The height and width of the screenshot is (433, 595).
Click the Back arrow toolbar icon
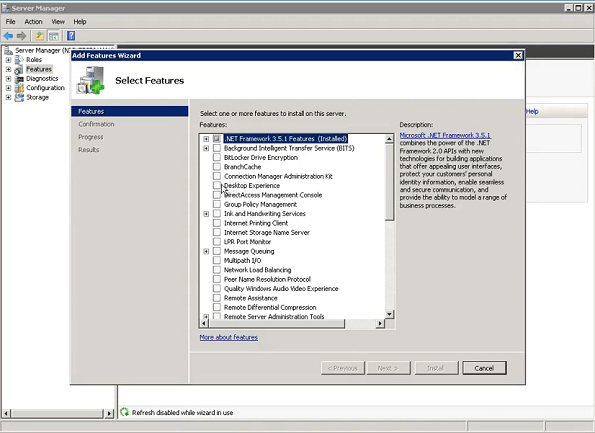[8, 36]
